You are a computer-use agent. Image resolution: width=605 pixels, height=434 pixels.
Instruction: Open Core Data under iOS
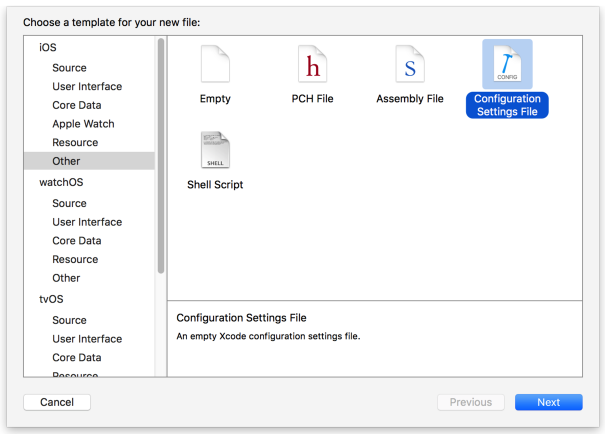(76, 105)
